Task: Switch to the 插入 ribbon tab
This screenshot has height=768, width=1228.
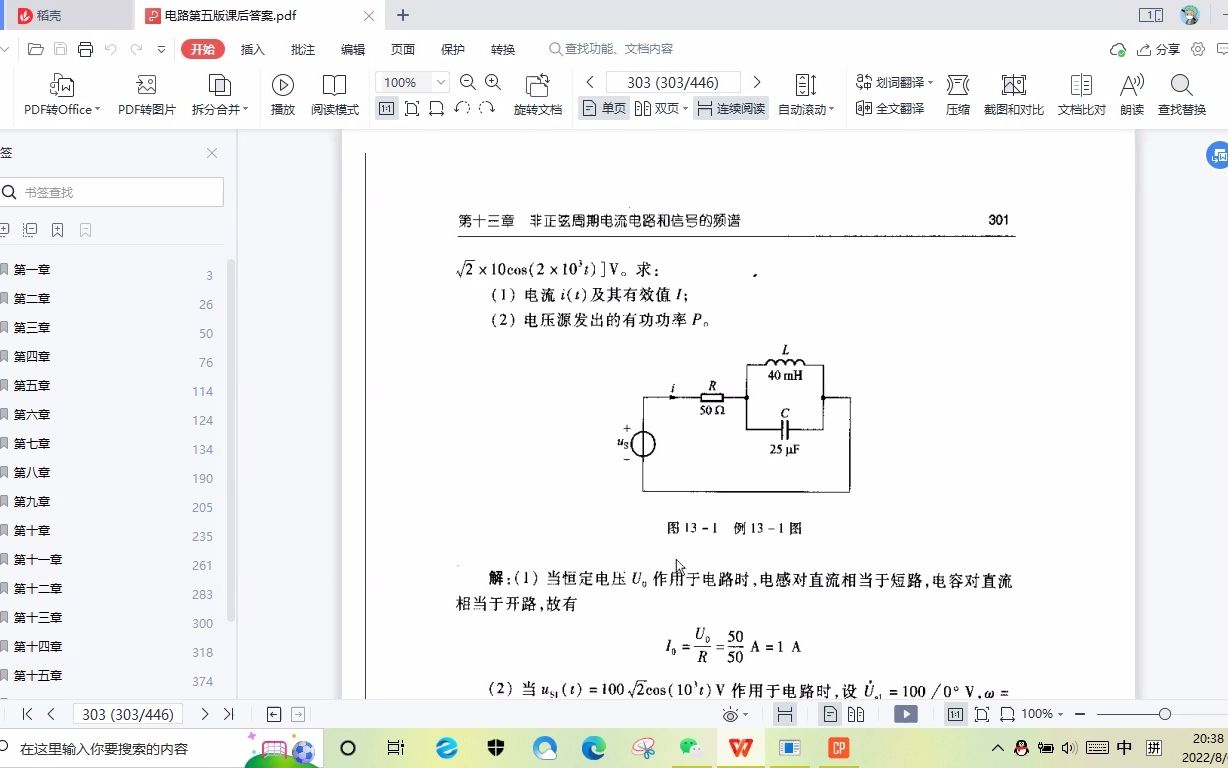Action: tap(252, 48)
